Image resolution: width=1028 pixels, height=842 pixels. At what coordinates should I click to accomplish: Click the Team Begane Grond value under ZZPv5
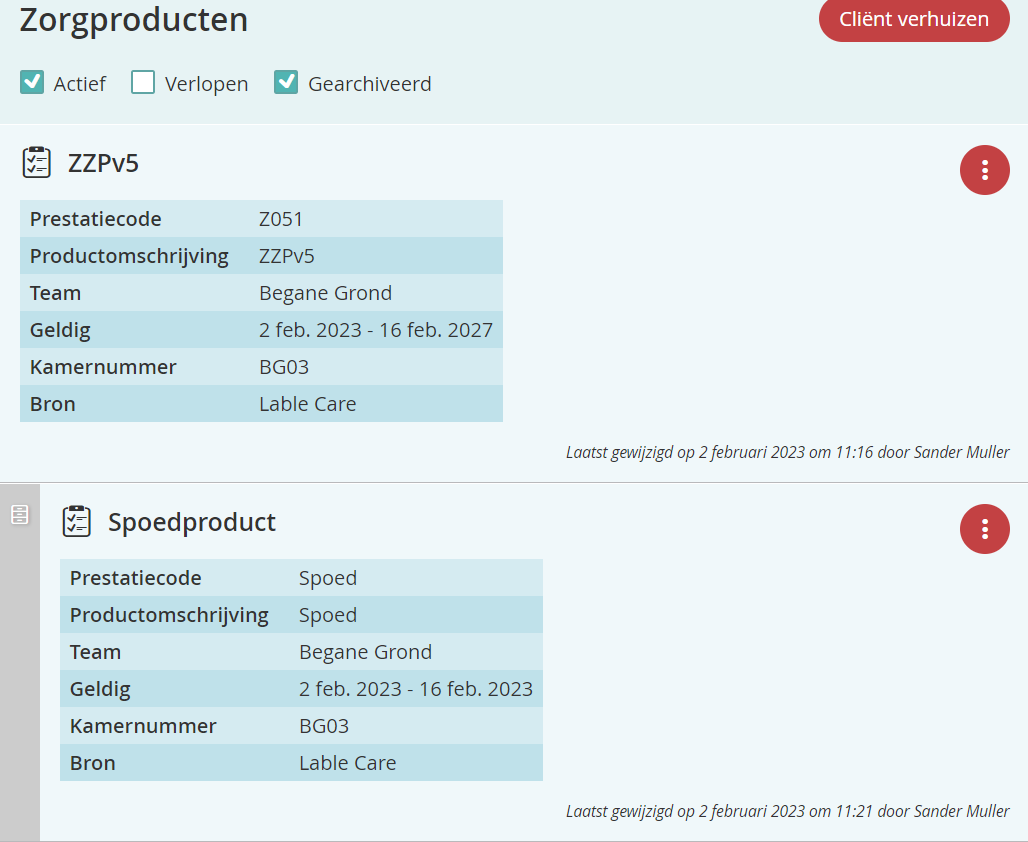pyautogui.click(x=325, y=293)
